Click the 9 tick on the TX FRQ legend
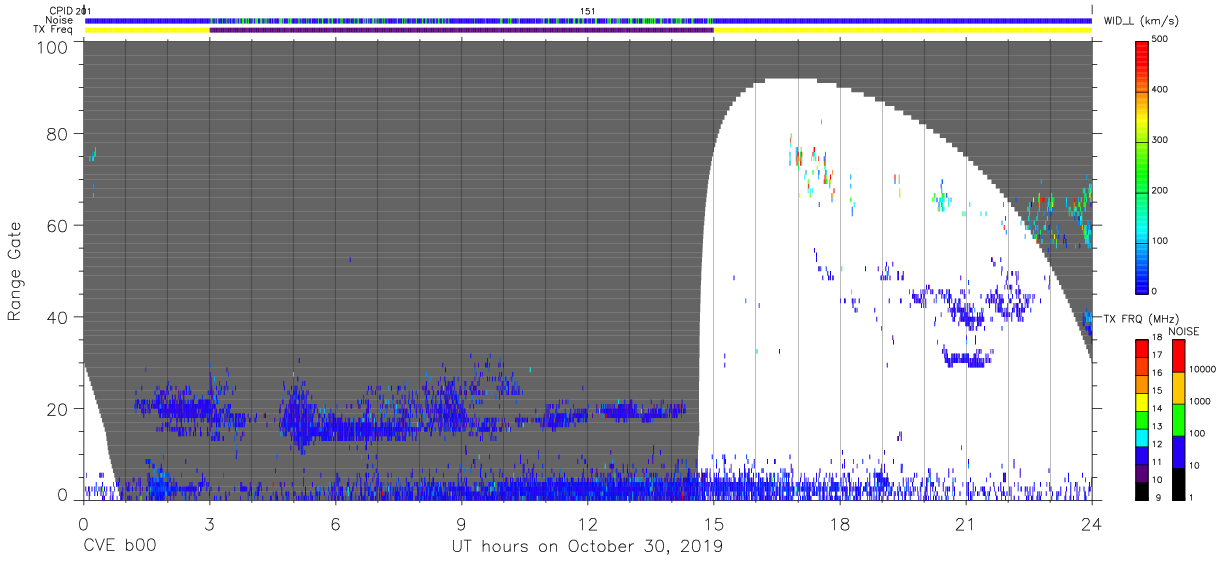 tap(1158, 497)
